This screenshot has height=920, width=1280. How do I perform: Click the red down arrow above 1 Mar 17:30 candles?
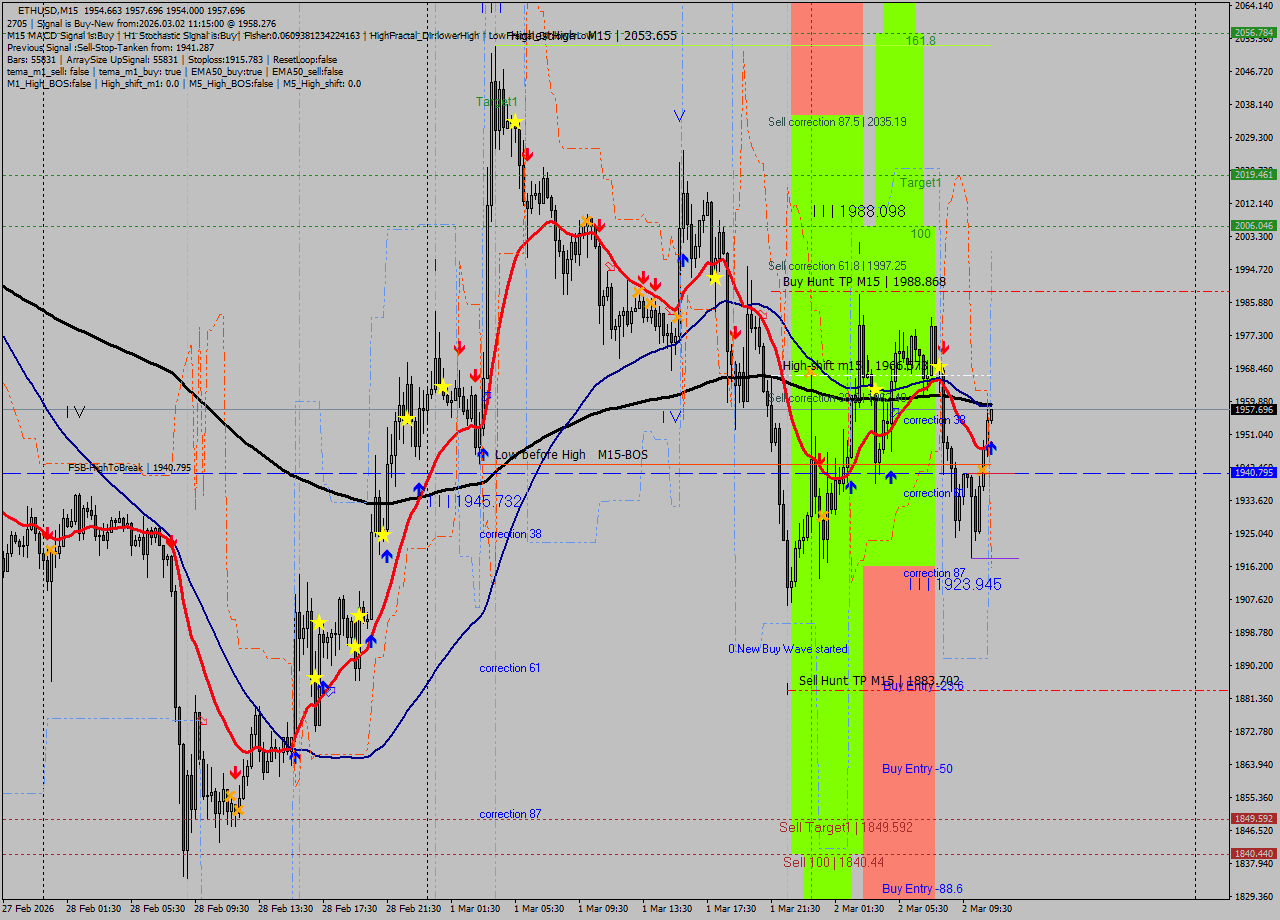tap(735, 333)
